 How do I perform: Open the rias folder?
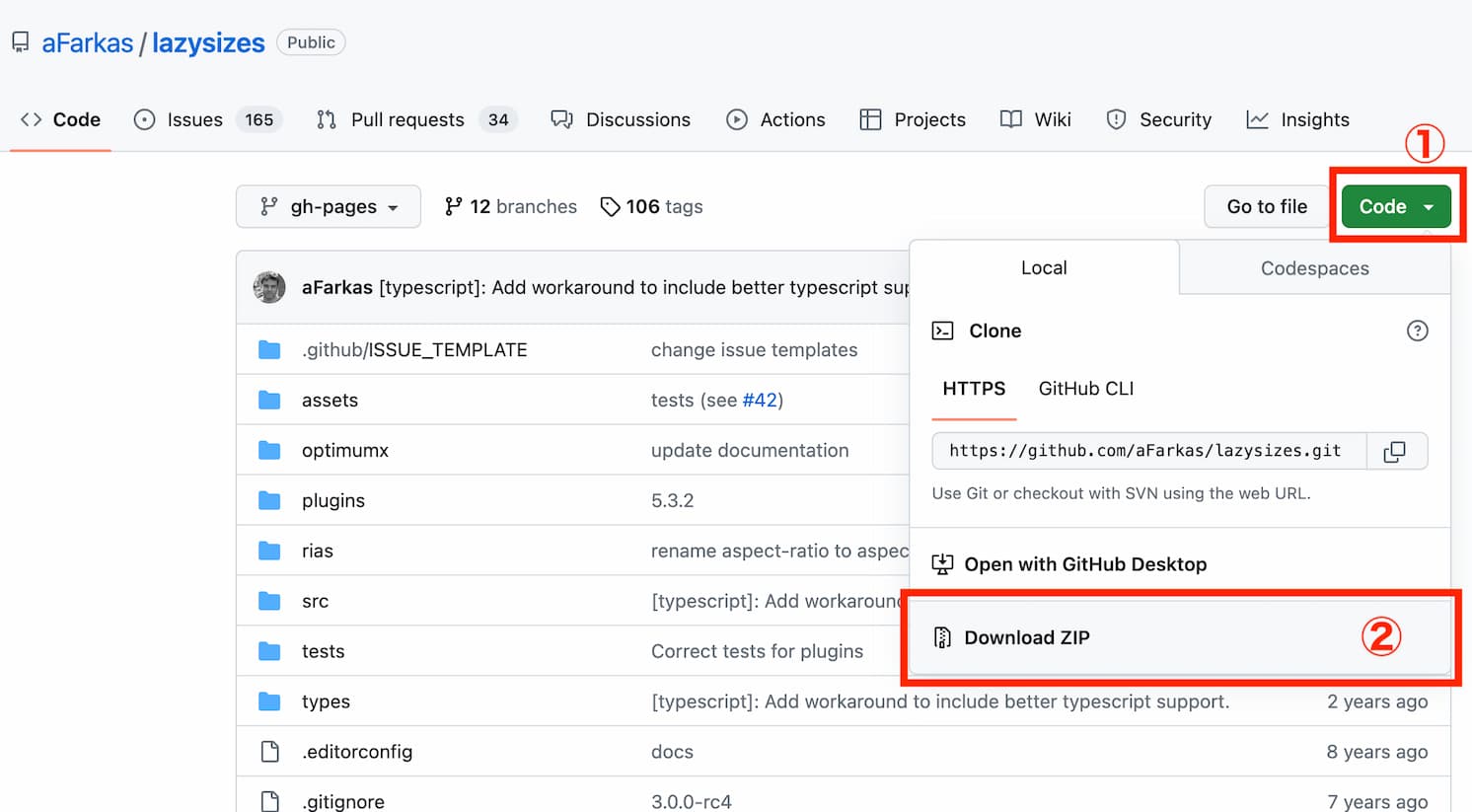tap(318, 552)
